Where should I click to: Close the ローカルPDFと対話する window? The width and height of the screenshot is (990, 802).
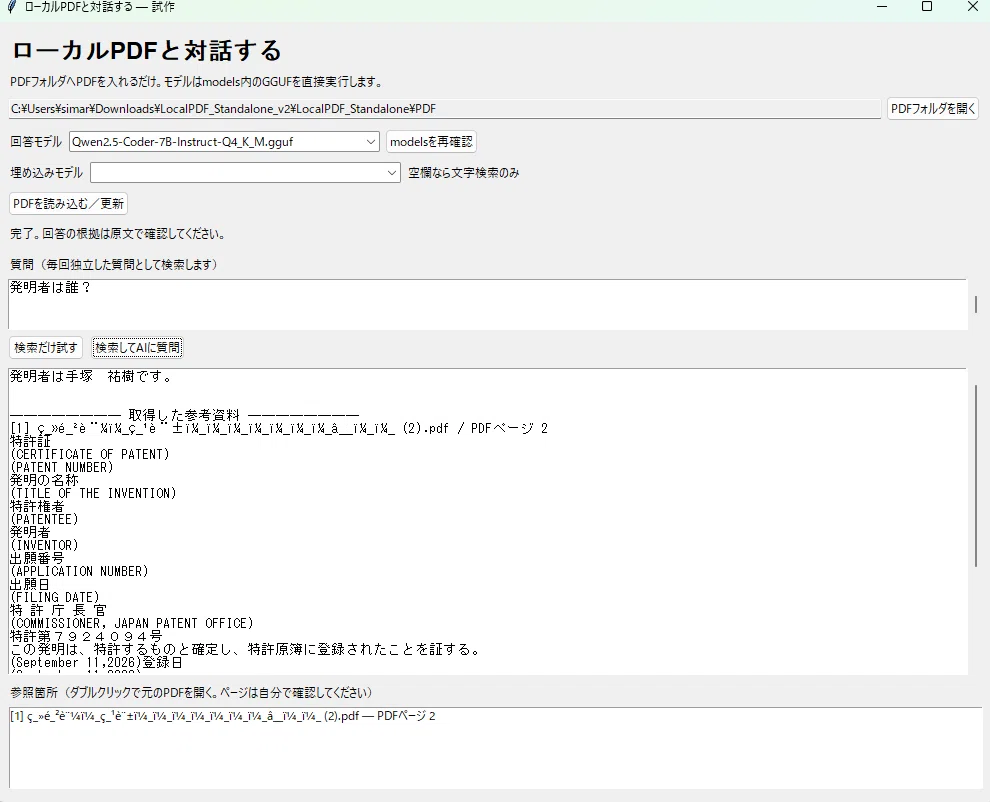pos(972,7)
